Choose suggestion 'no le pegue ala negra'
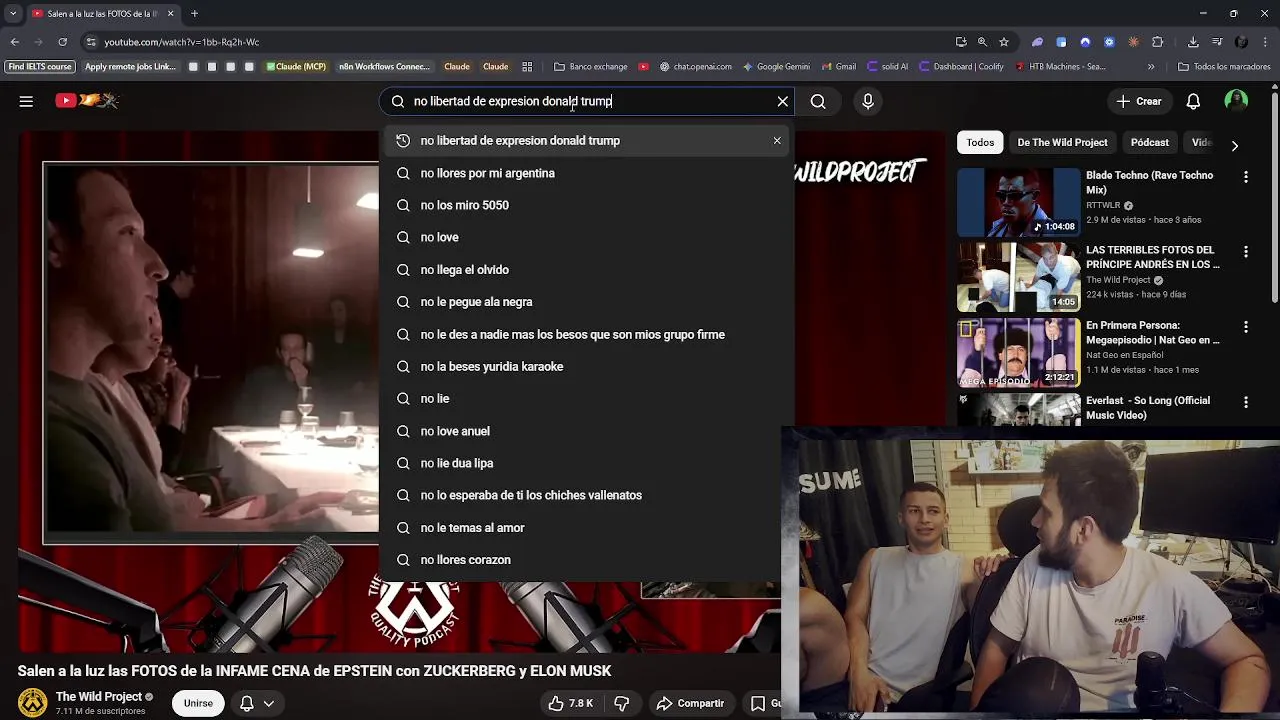 [585, 302]
